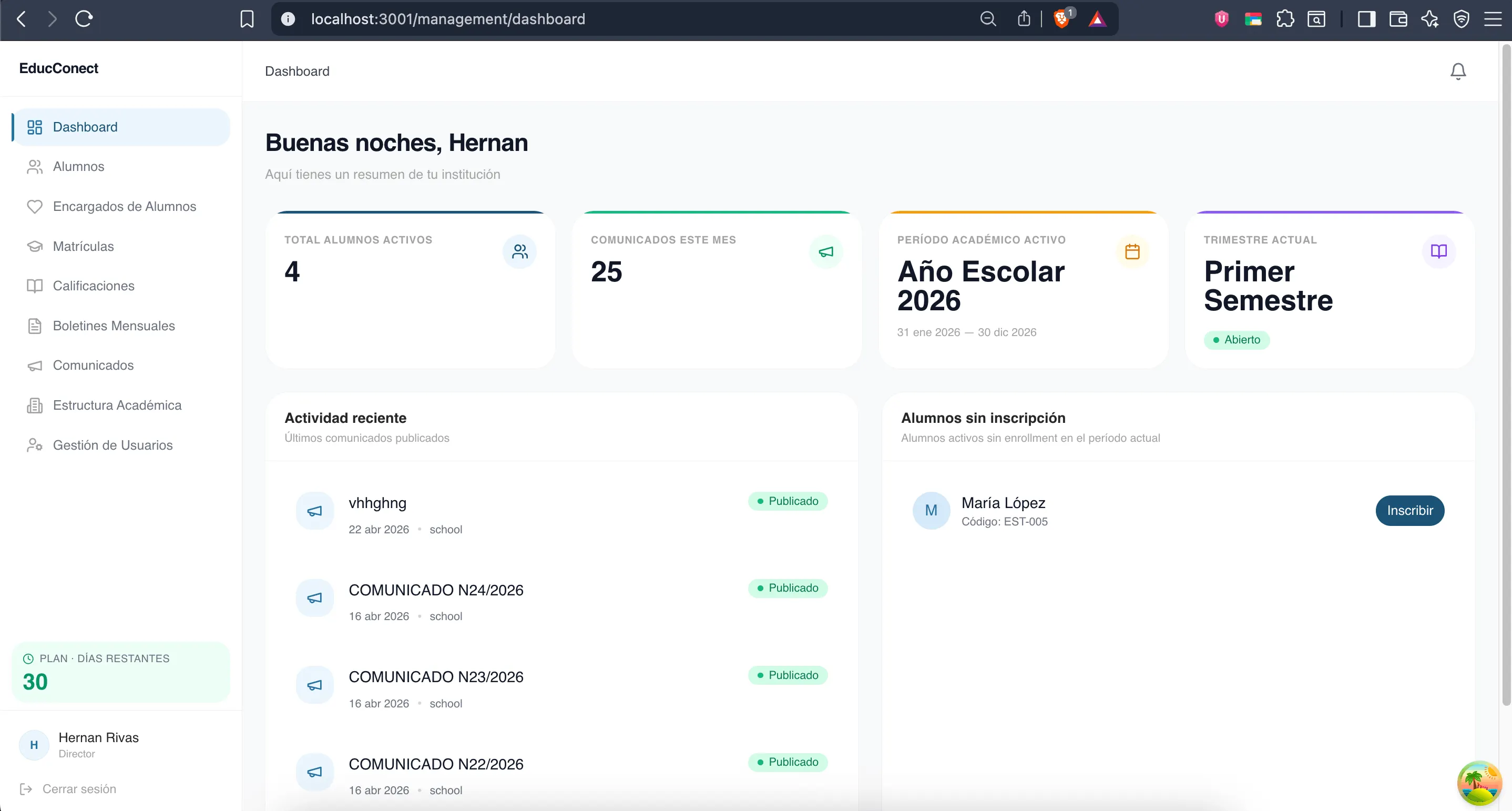This screenshot has height=811, width=1512.
Task: Navigate to Gestión de Usuarios
Action: pos(113,445)
